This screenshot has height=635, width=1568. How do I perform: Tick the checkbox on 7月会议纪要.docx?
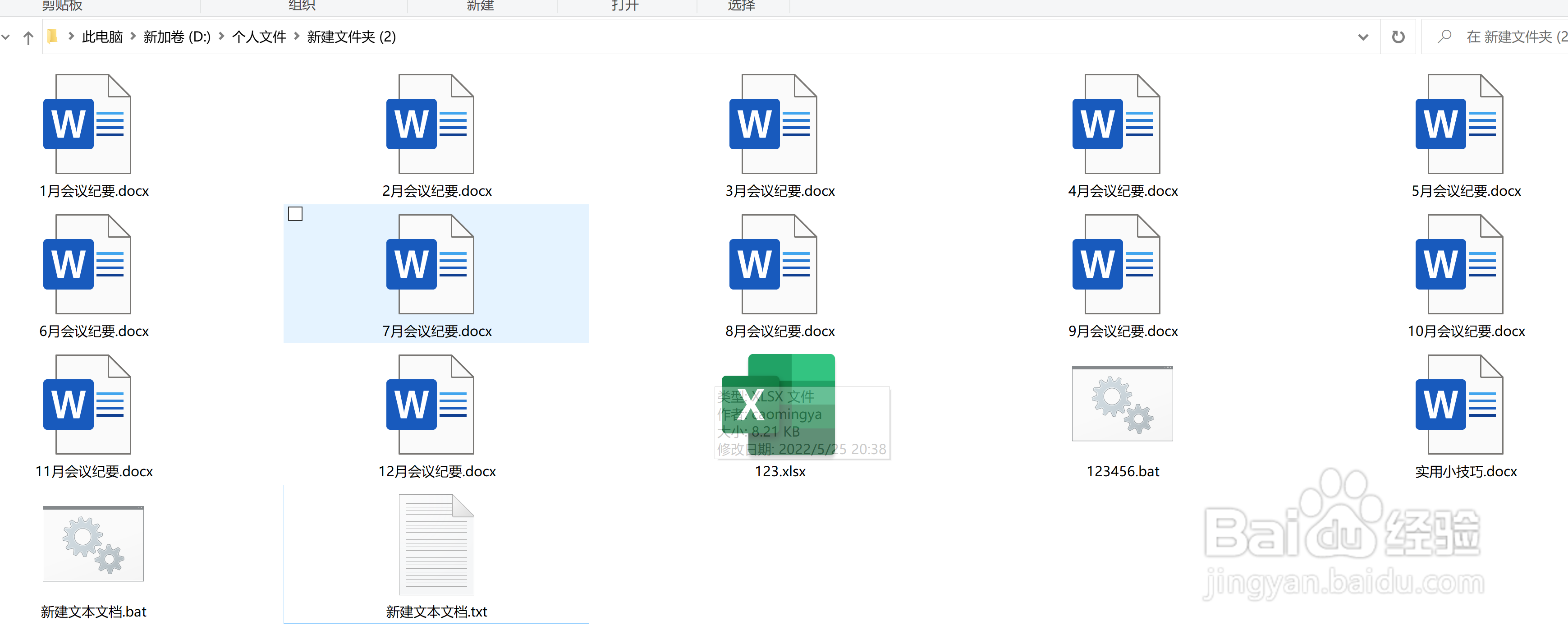[295, 214]
